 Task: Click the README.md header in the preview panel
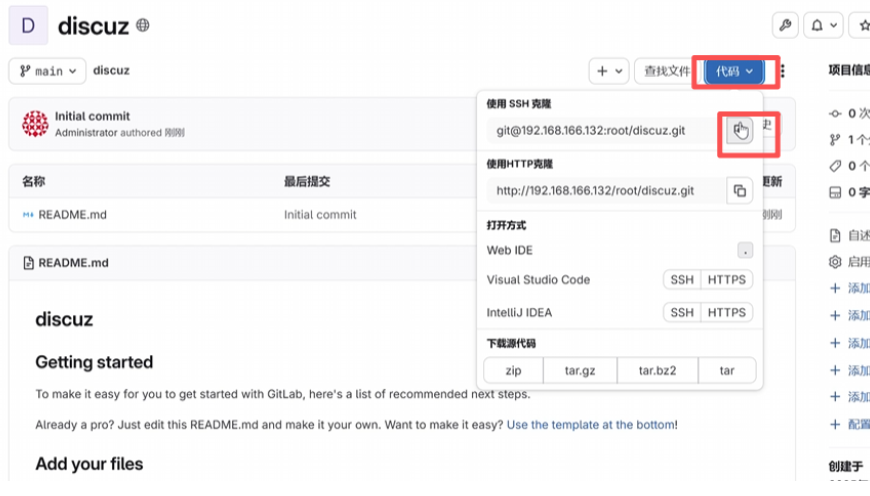click(73, 262)
